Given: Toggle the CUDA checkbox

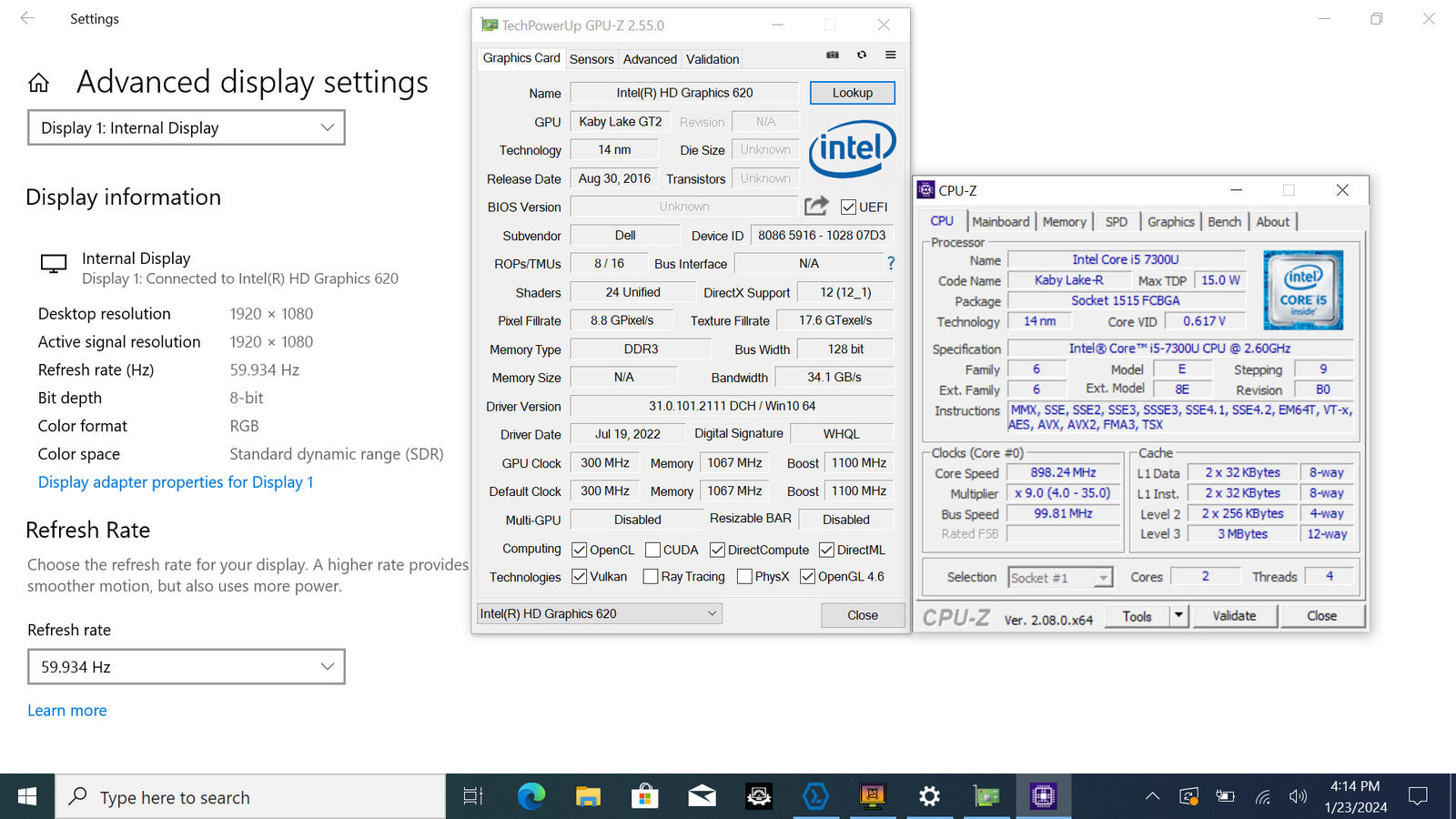Looking at the screenshot, I should (652, 550).
